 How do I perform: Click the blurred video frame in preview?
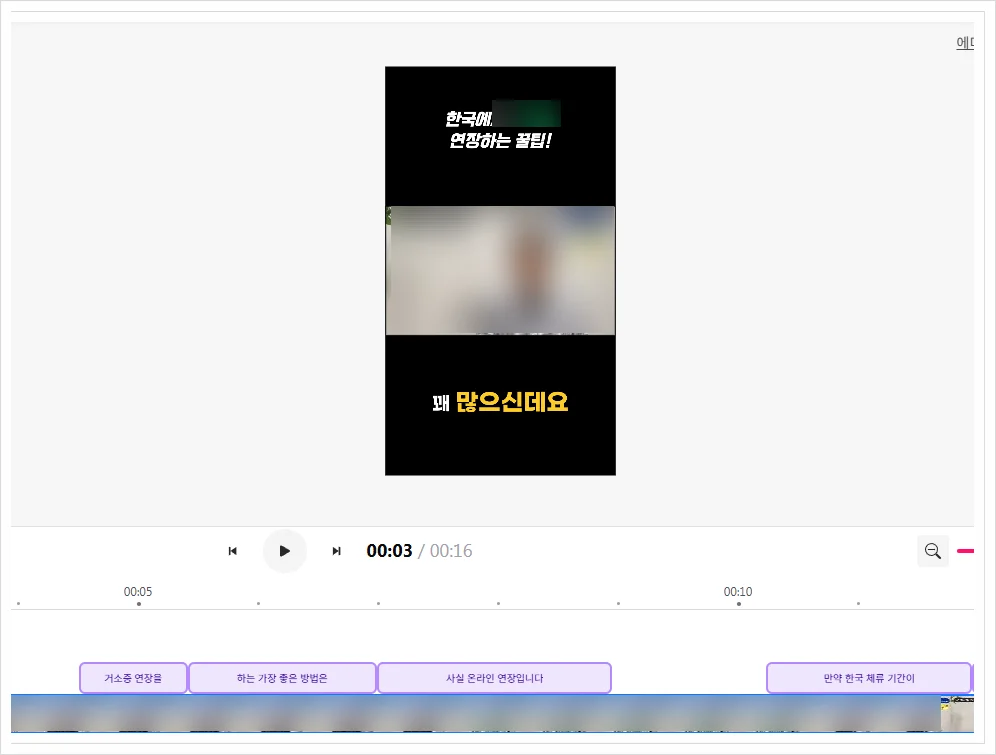[500, 270]
